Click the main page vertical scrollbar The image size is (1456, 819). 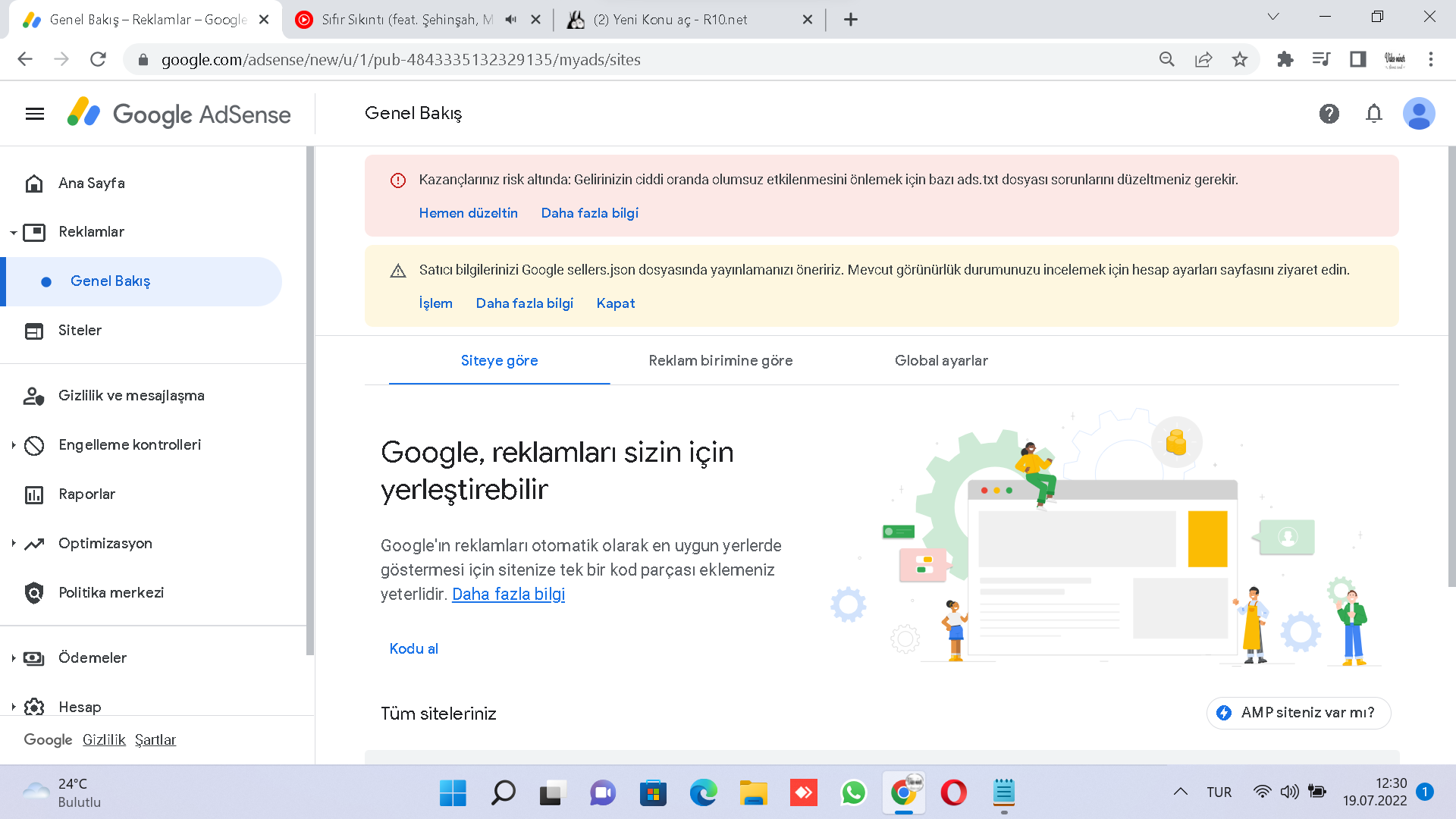(x=1451, y=367)
